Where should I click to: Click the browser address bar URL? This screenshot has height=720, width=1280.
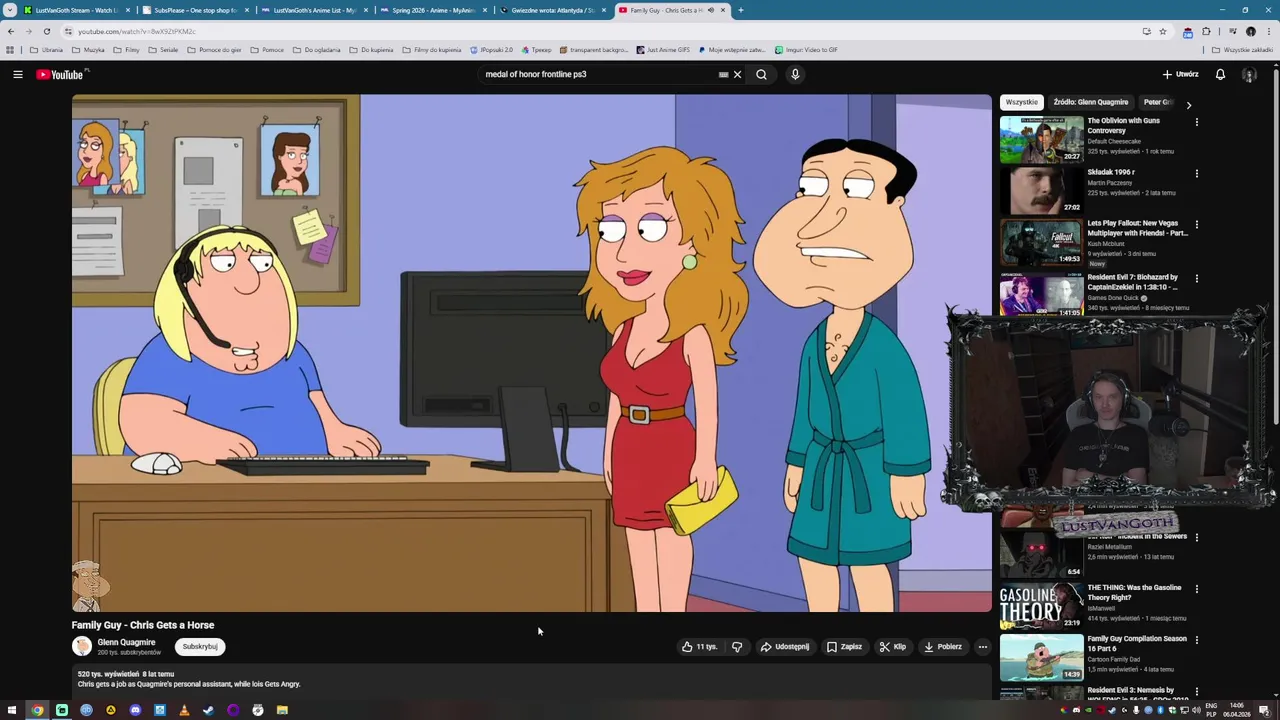(137, 31)
